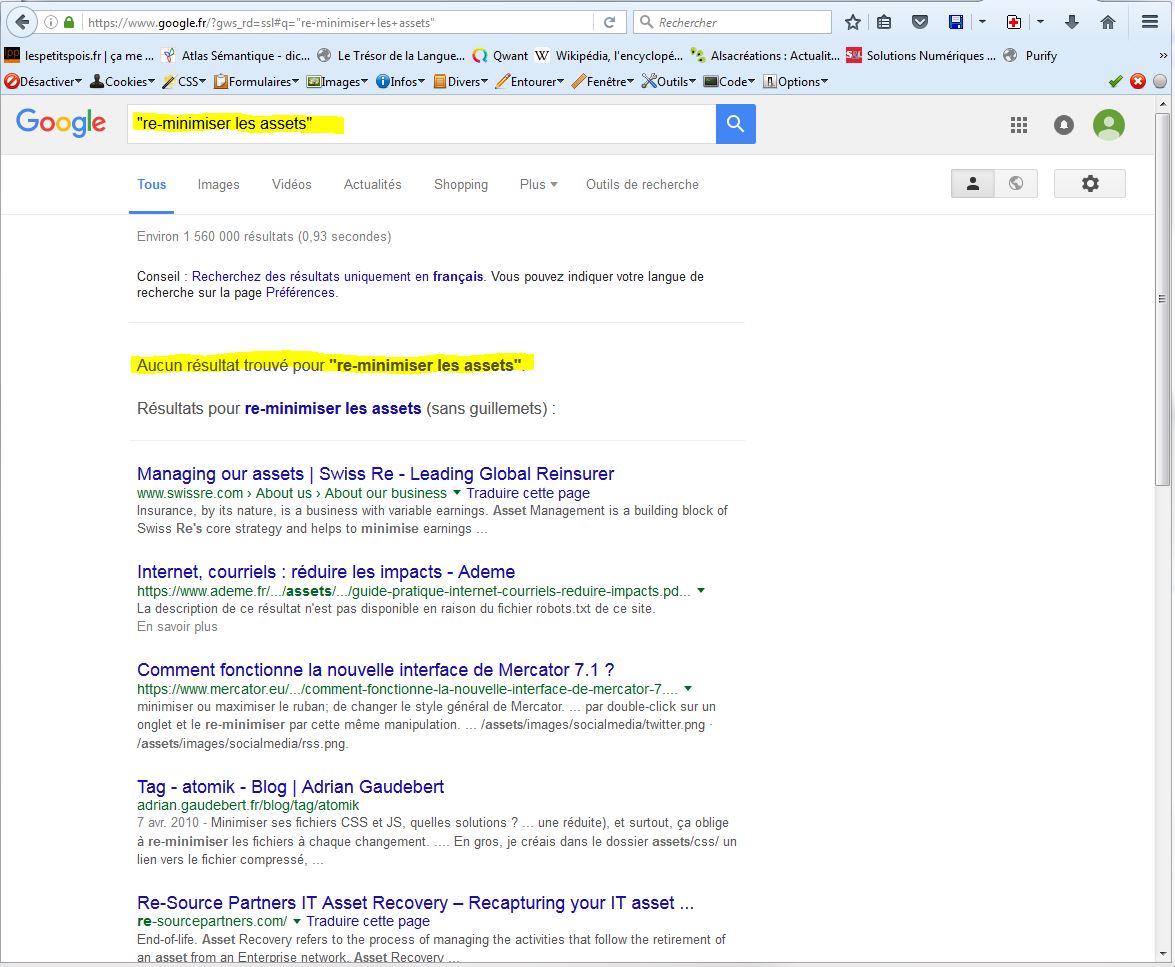
Task: Reload the page from the address bar
Action: point(608,22)
